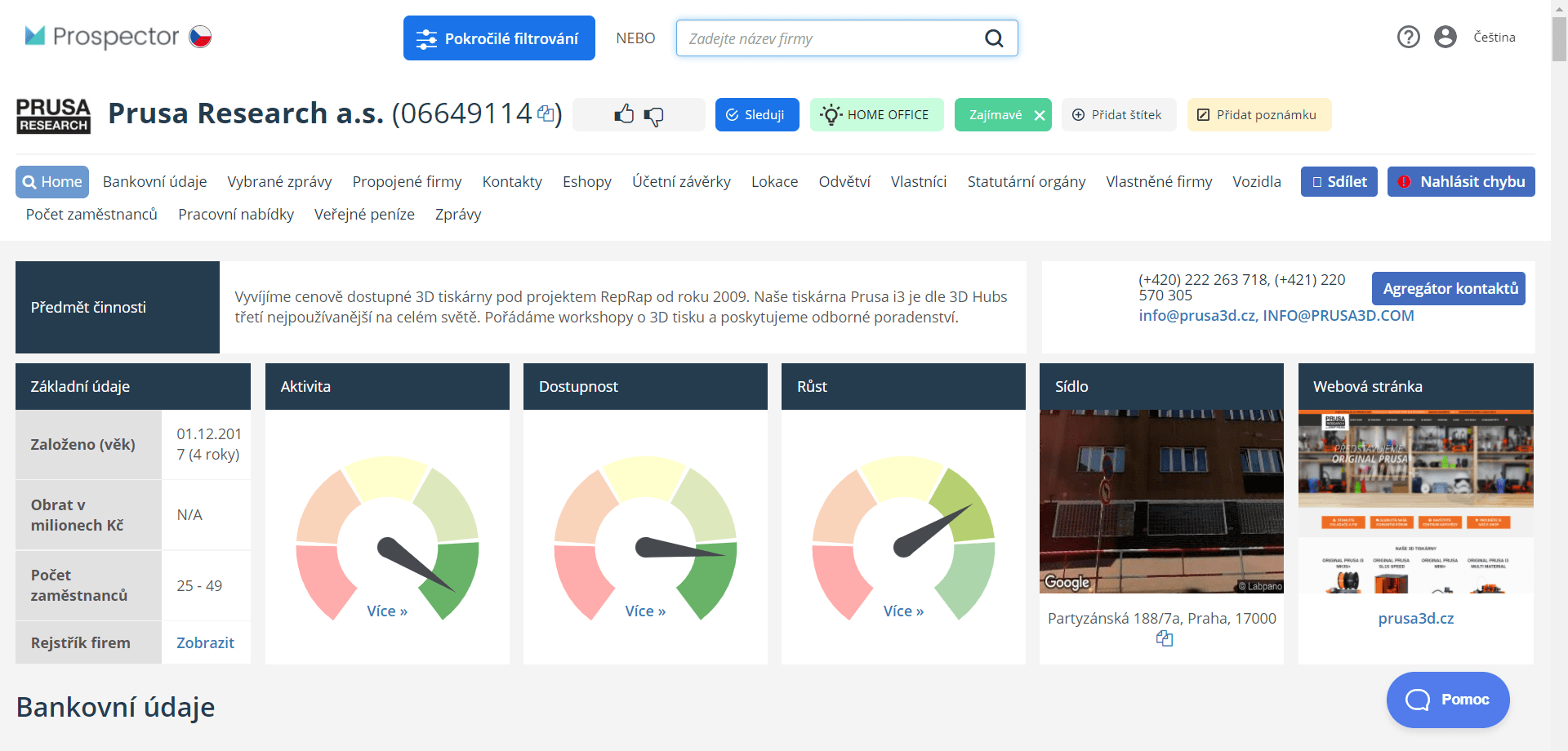Switch to Kontakty tab
Viewport: 1568px width, 751px height.
coord(512,182)
